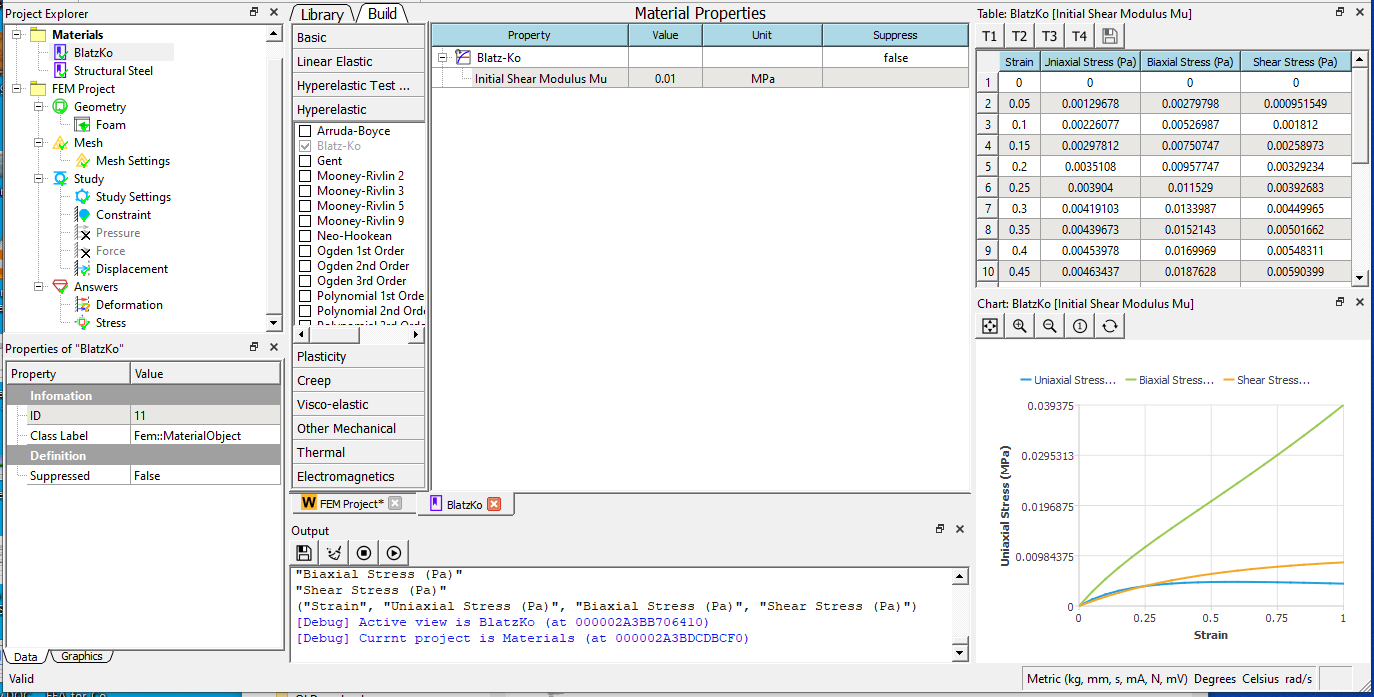The width and height of the screenshot is (1374, 697).
Task: Switch to the Graphics tab
Action: 81,656
